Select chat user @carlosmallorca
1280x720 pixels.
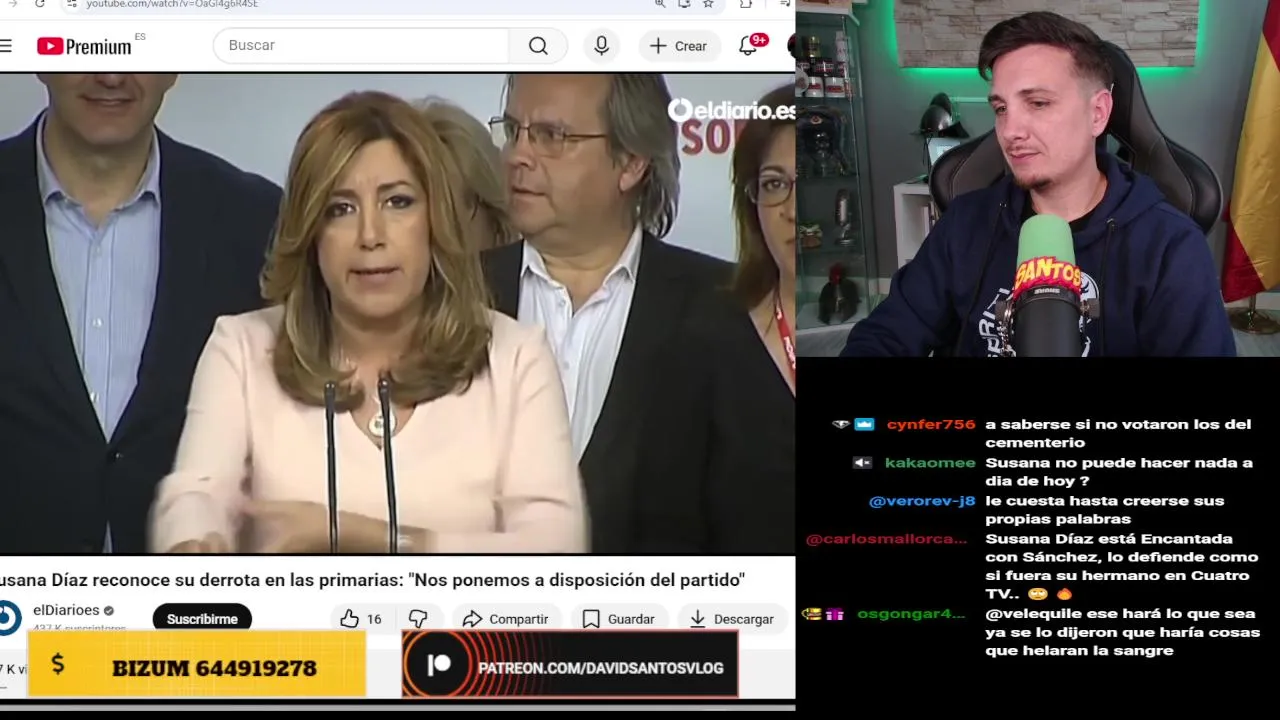(887, 539)
